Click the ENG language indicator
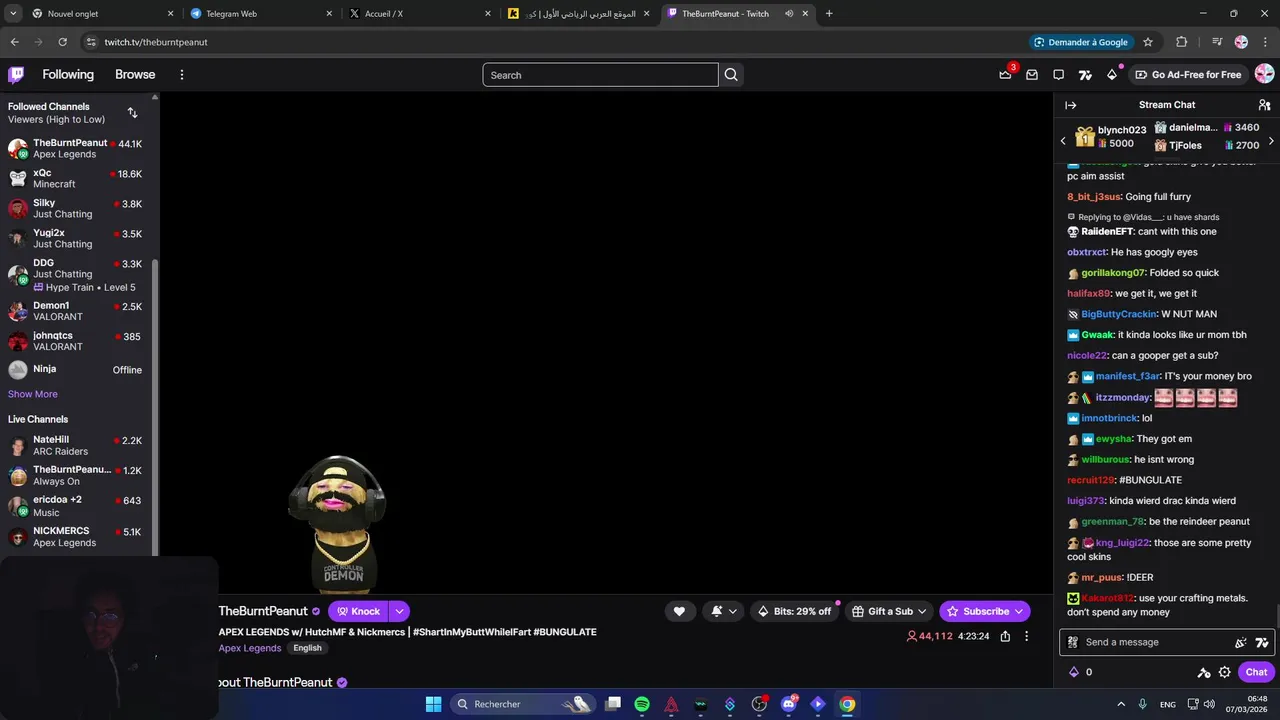Screen dimensions: 1280x720 (1167, 704)
